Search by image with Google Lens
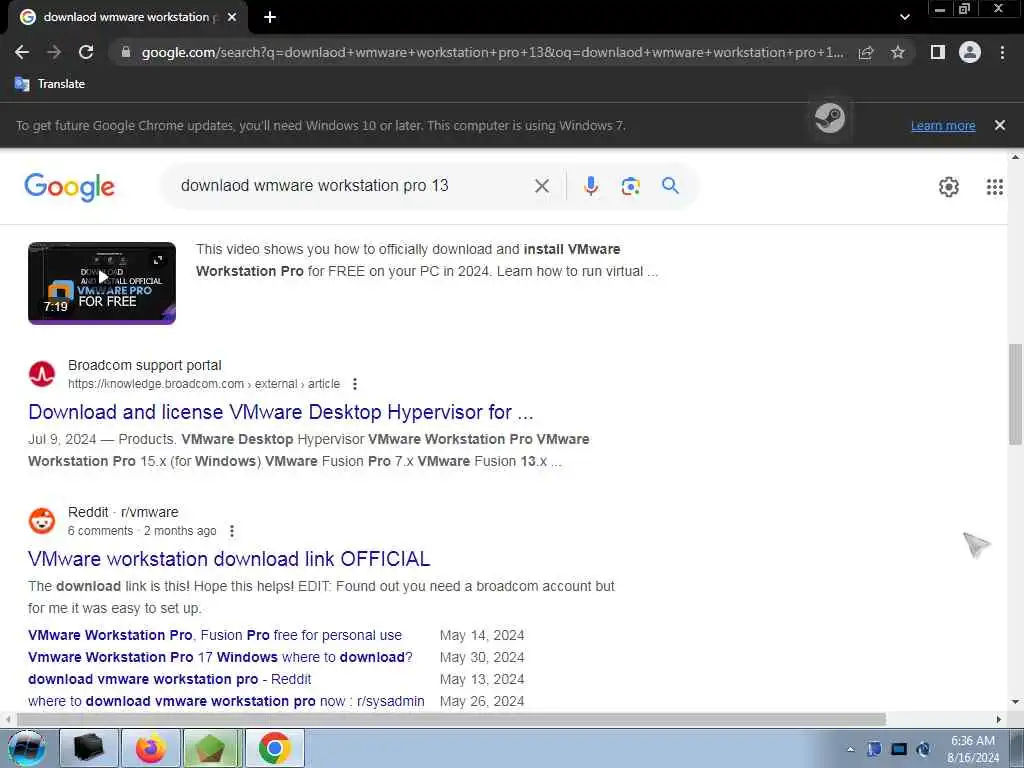 pos(630,186)
